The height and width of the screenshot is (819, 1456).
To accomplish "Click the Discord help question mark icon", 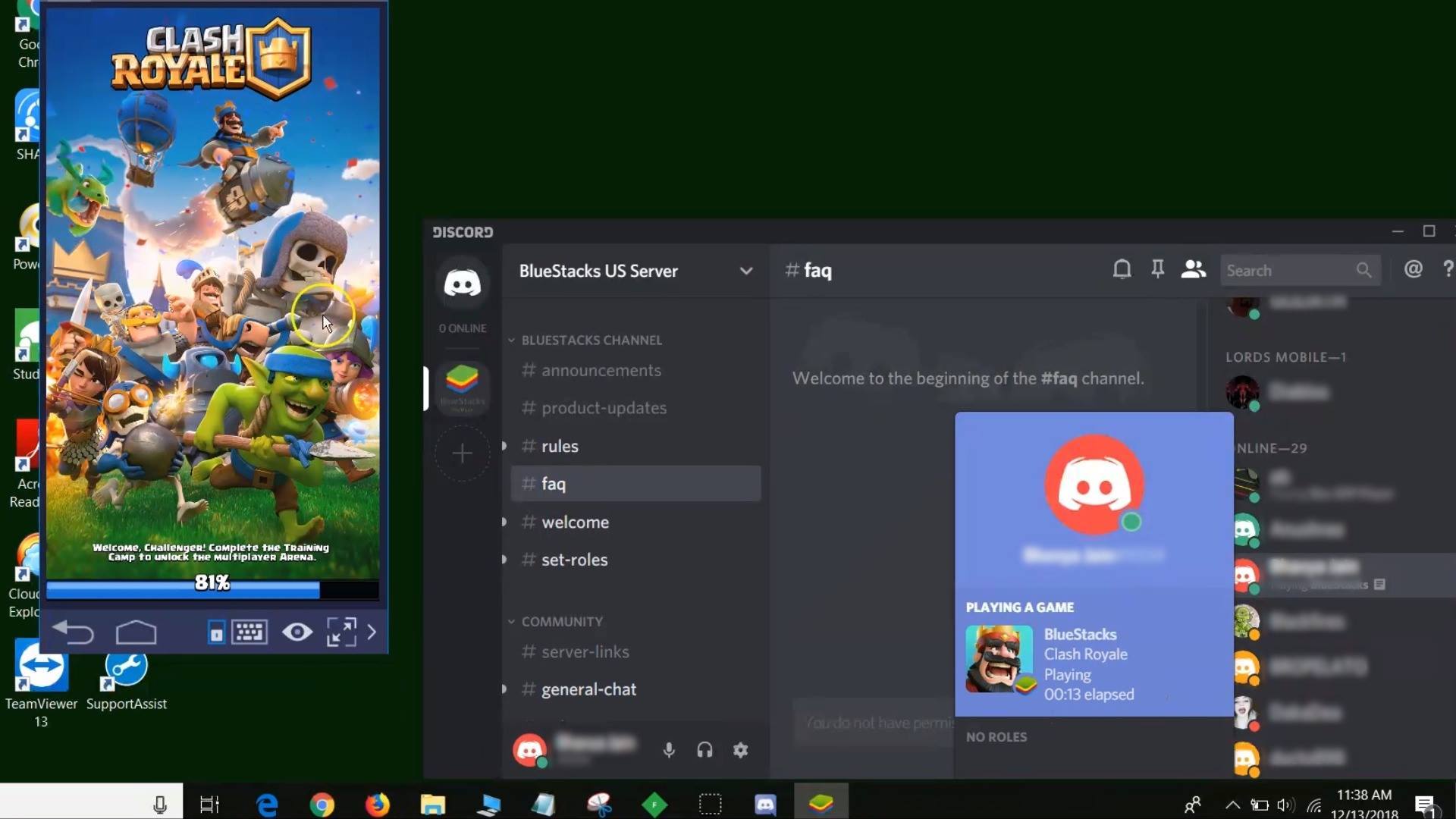I will [x=1448, y=269].
